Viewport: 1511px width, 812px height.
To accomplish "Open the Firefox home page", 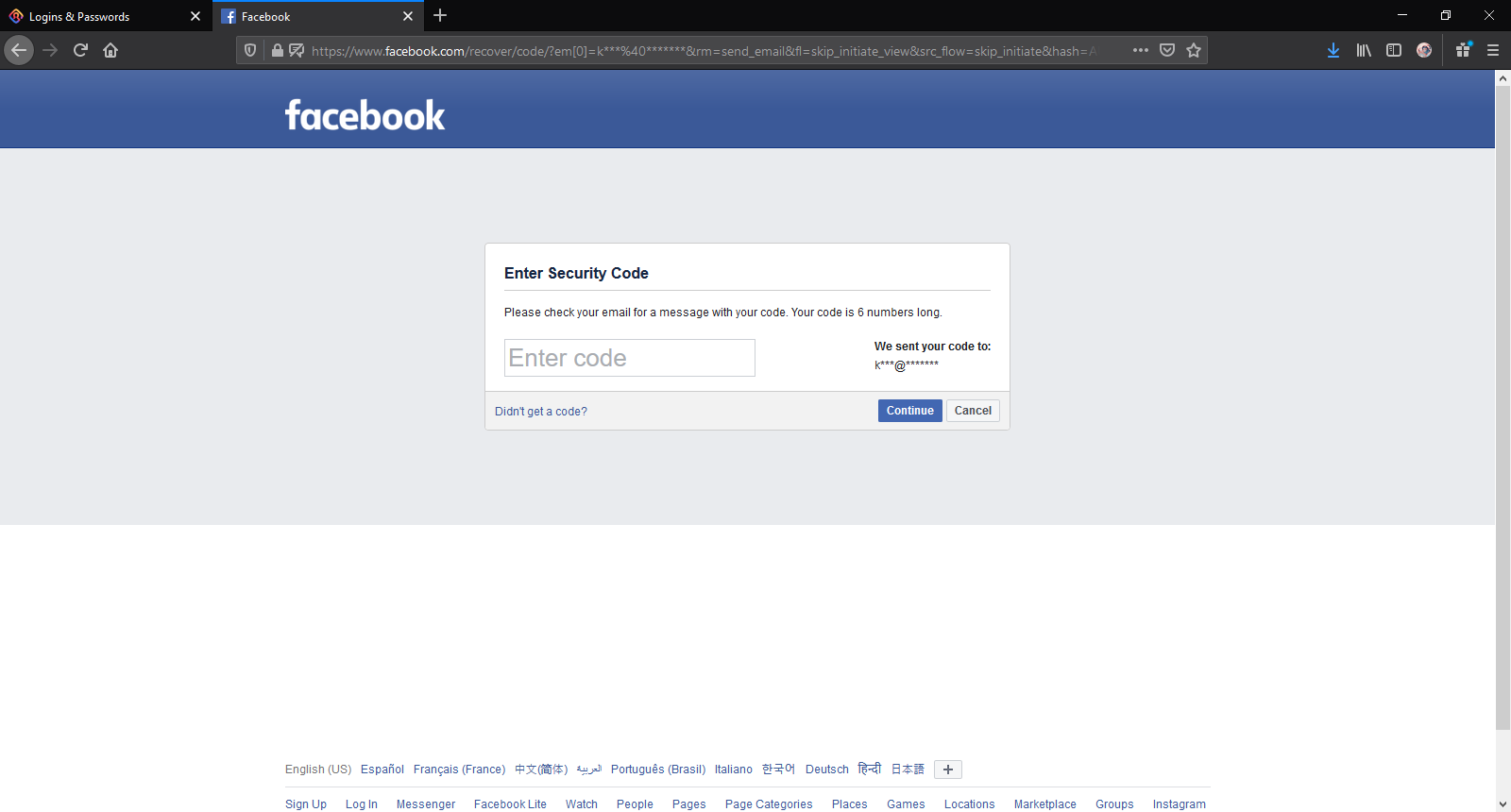I will [110, 50].
